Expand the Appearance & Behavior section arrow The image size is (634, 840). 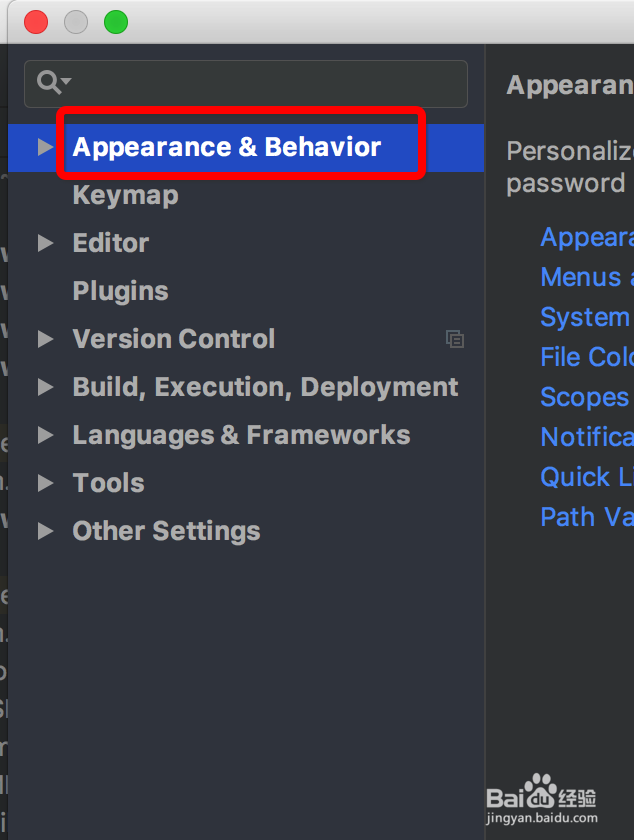[46, 147]
